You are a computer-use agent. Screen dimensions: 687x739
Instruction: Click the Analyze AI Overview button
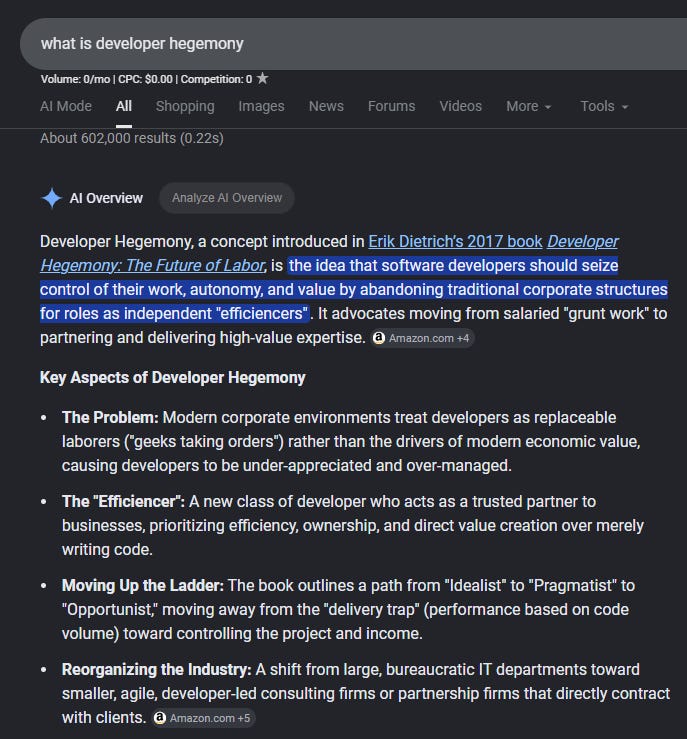pos(227,198)
